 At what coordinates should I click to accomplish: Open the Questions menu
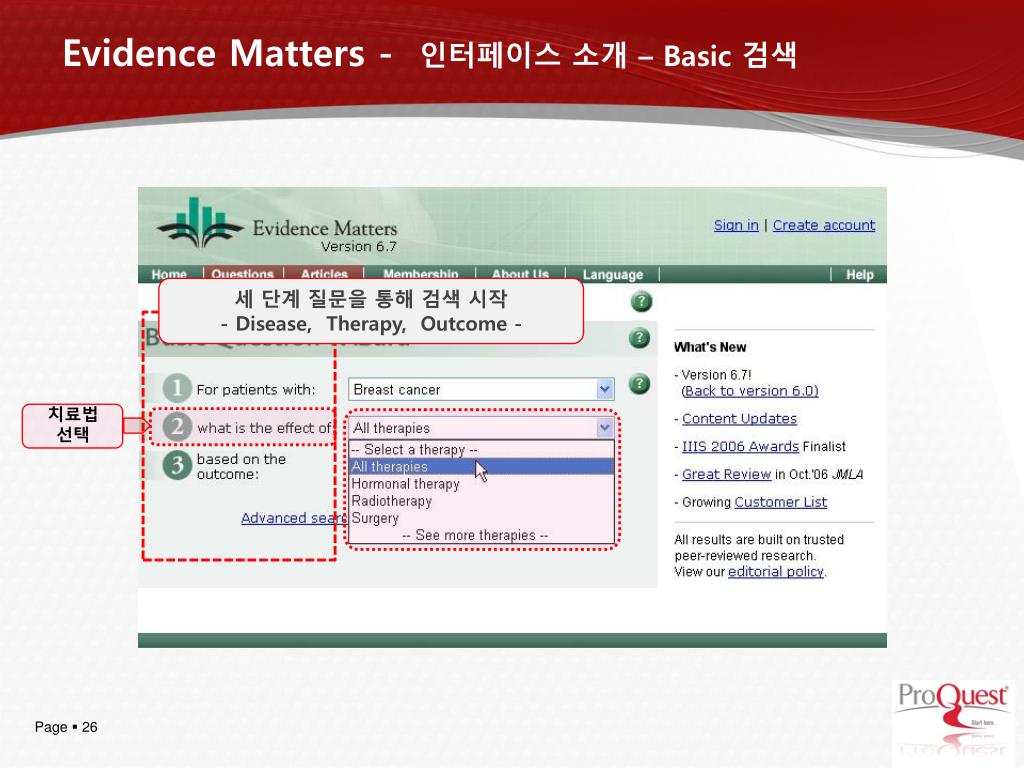(242, 274)
